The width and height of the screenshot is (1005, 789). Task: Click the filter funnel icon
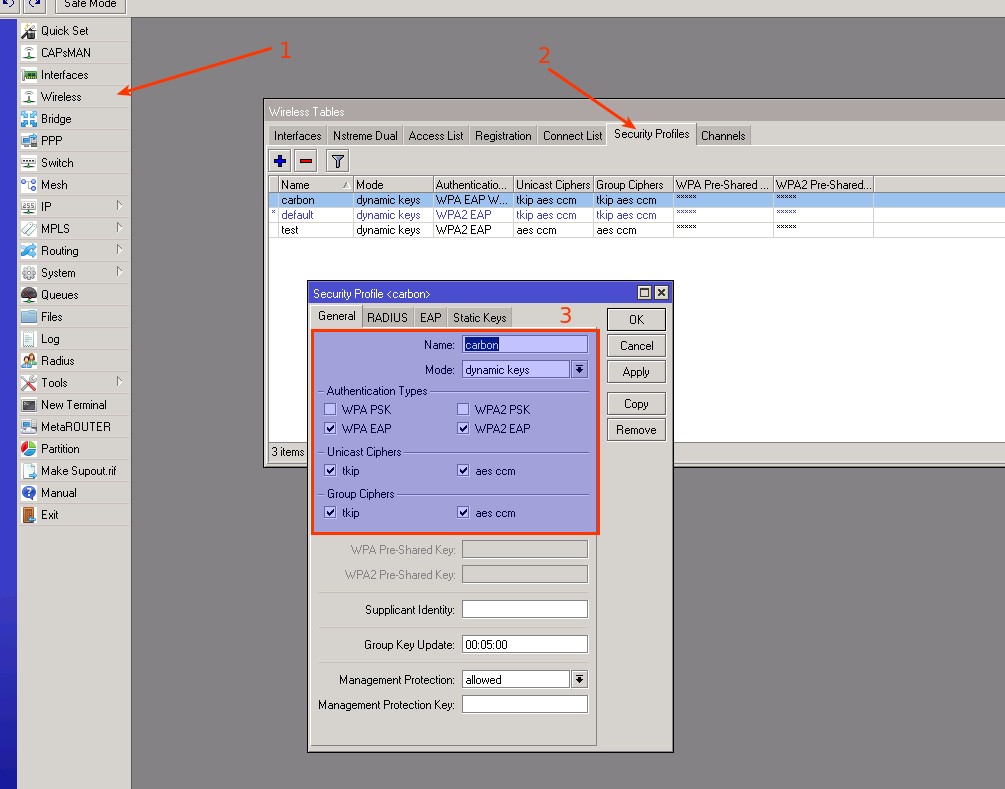338,161
